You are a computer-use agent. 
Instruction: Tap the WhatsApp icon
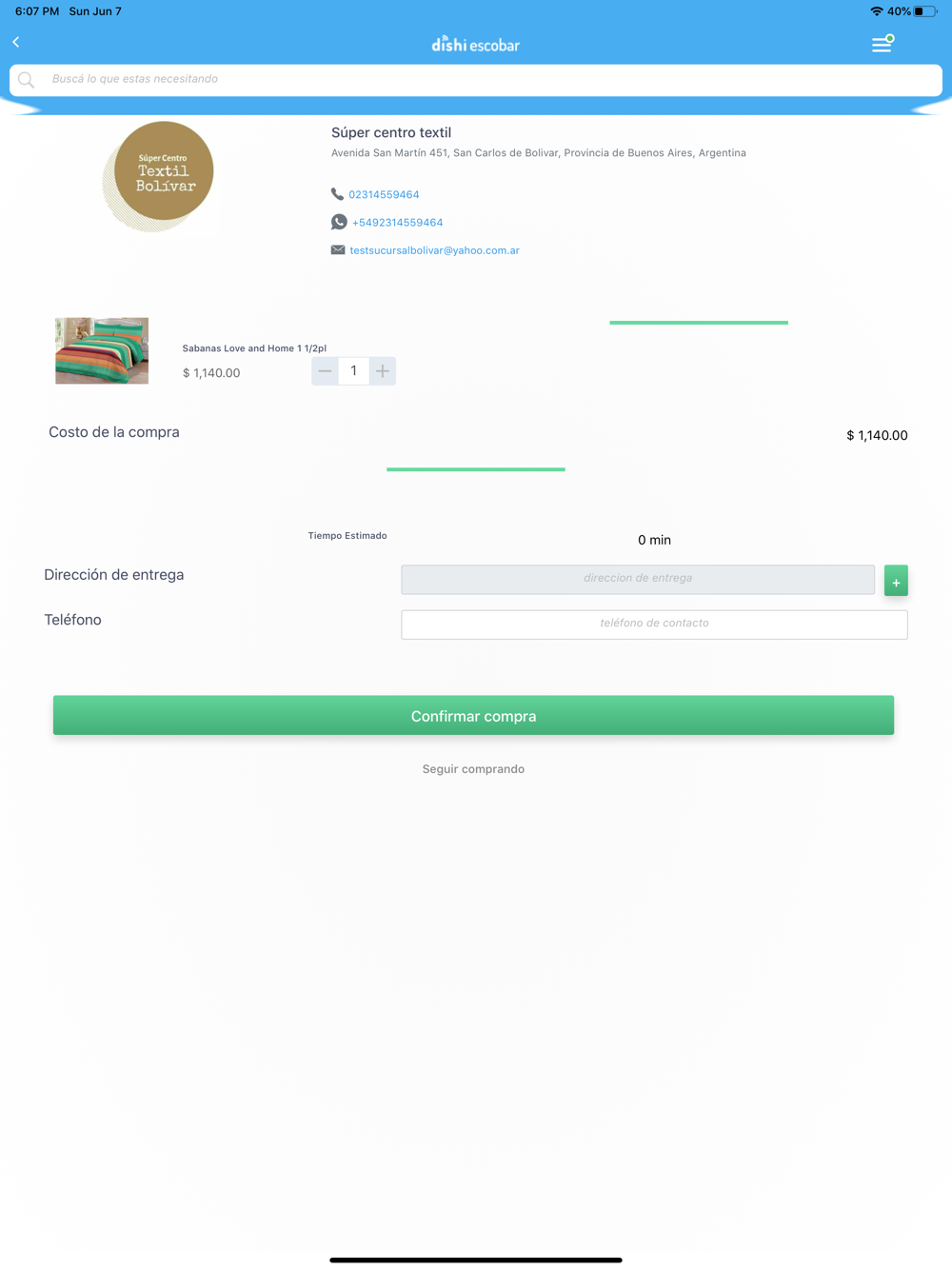point(339,222)
